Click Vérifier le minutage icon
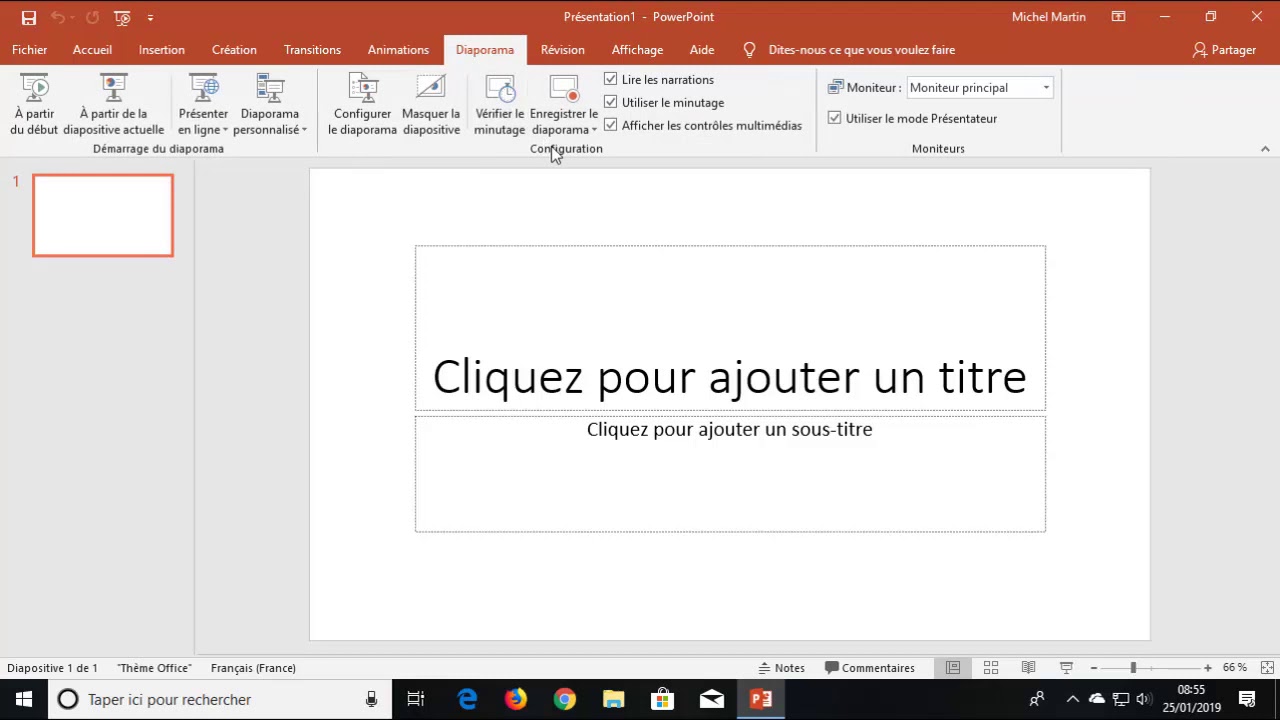 pos(500,88)
